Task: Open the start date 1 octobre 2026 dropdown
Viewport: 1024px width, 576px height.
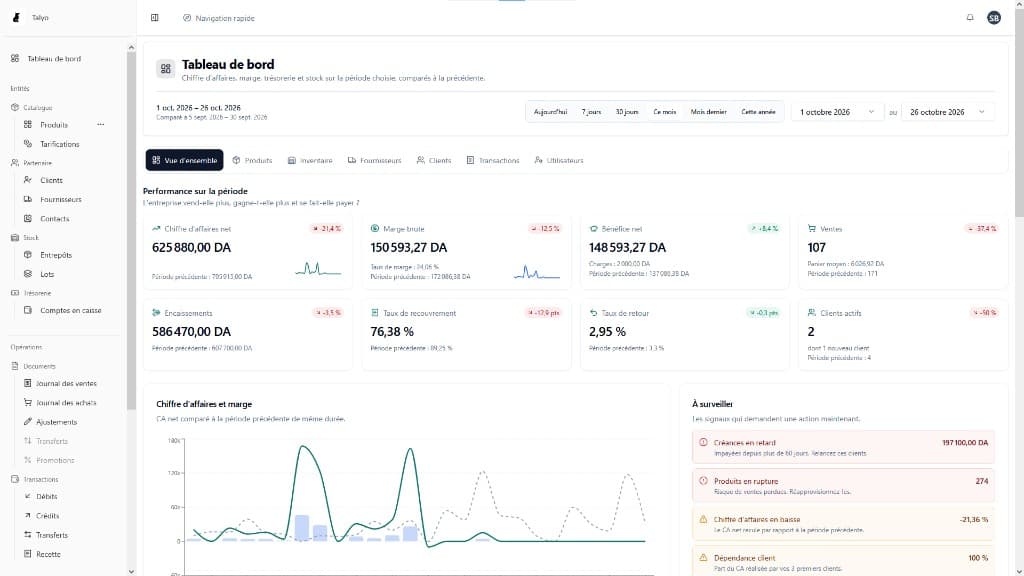Action: point(837,112)
